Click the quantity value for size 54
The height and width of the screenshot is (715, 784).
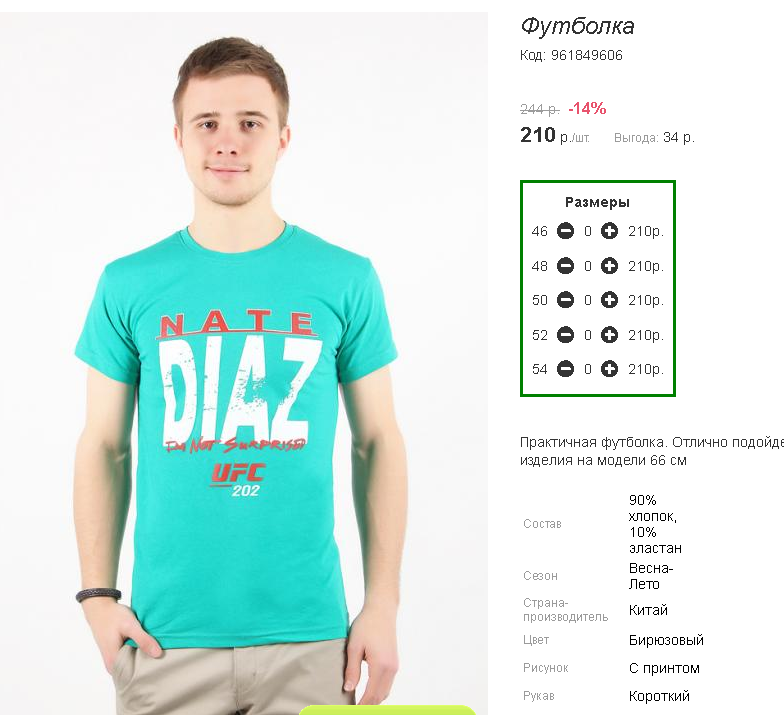tap(588, 369)
